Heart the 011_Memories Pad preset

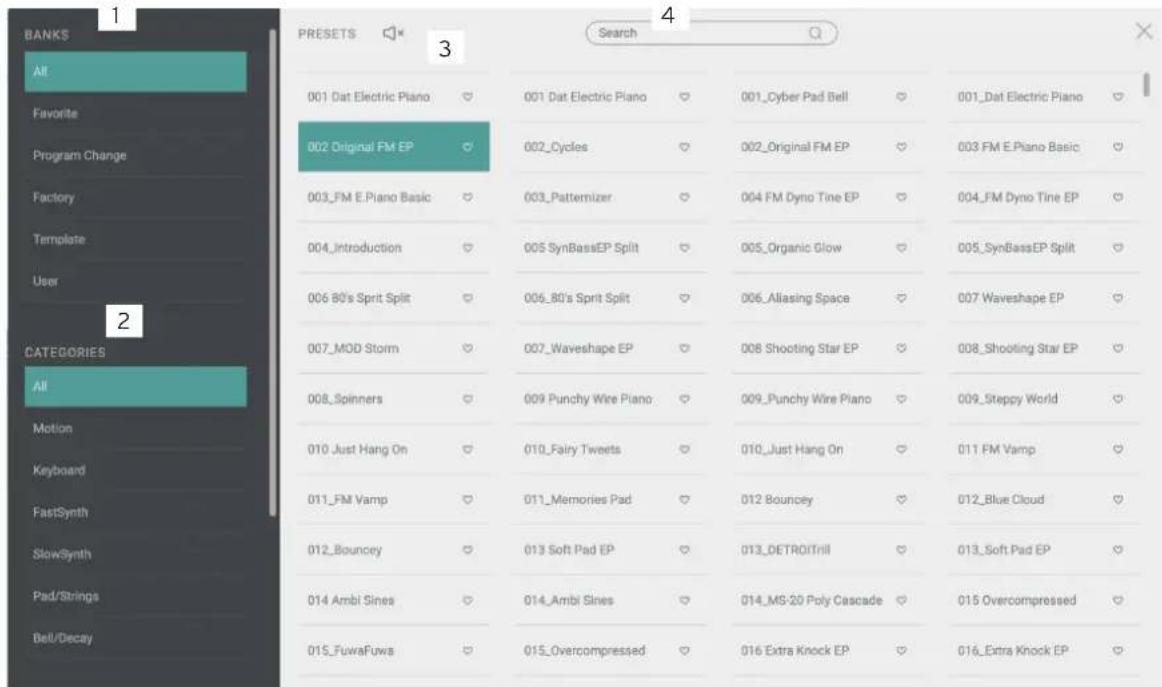pos(684,500)
